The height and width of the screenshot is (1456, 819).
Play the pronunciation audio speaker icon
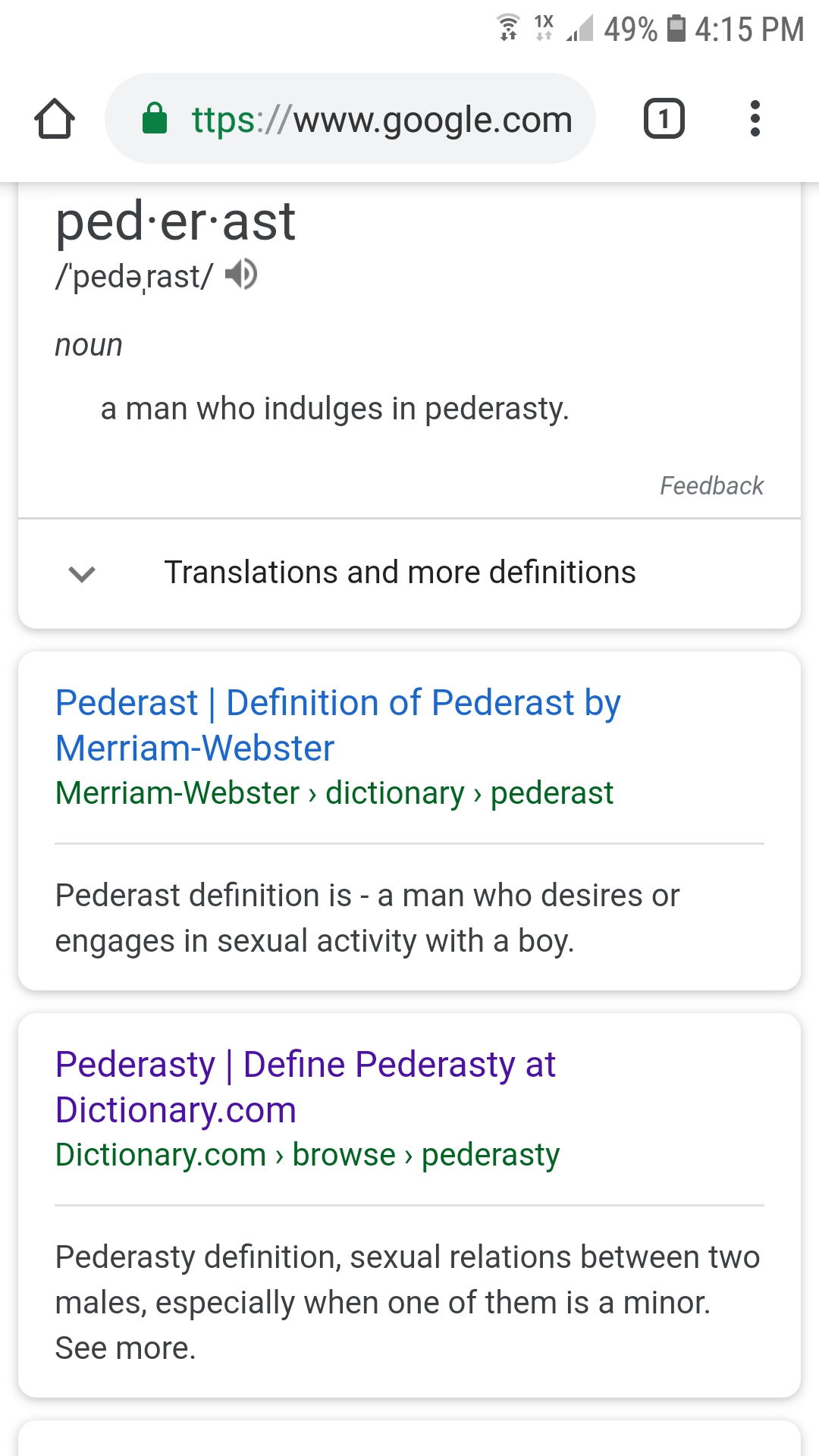(x=242, y=275)
